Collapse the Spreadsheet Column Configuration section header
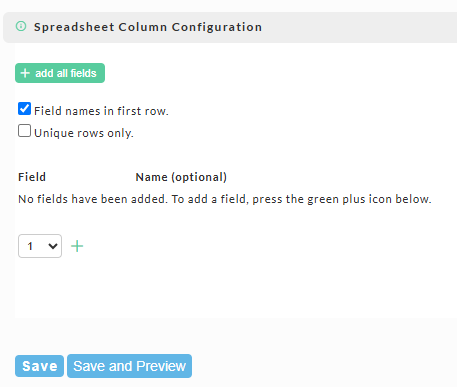Image resolution: width=457 pixels, height=387 pixels. coord(230,27)
